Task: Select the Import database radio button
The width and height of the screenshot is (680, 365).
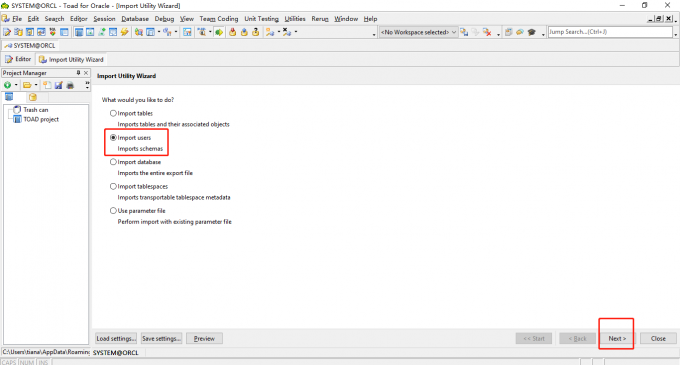Action: [x=113, y=162]
